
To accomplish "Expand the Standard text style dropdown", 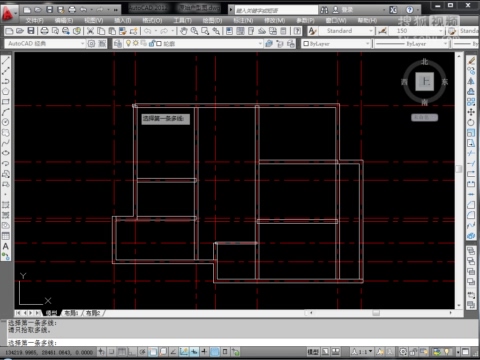I will click(346, 31).
